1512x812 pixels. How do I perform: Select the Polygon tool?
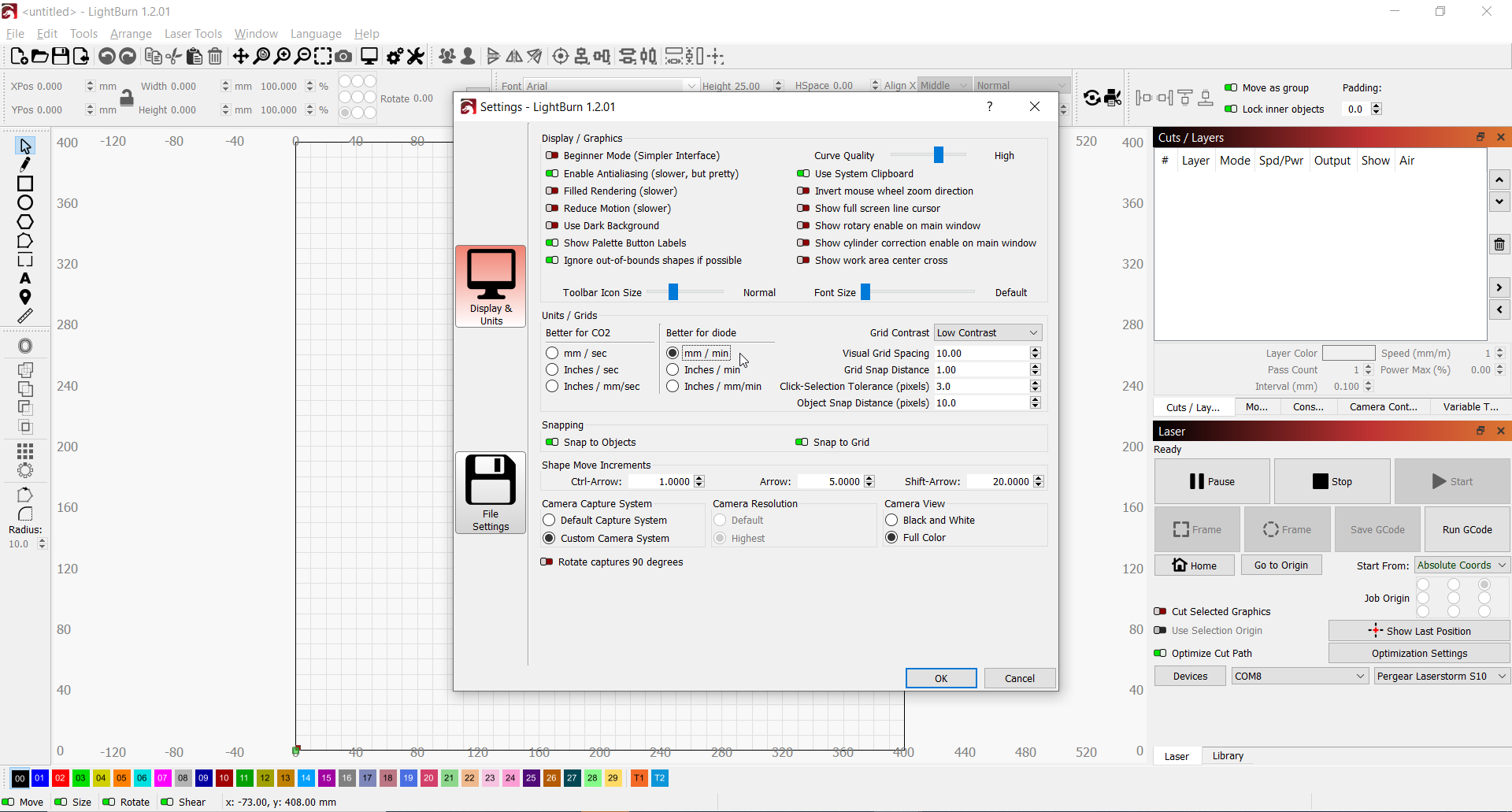point(25,222)
